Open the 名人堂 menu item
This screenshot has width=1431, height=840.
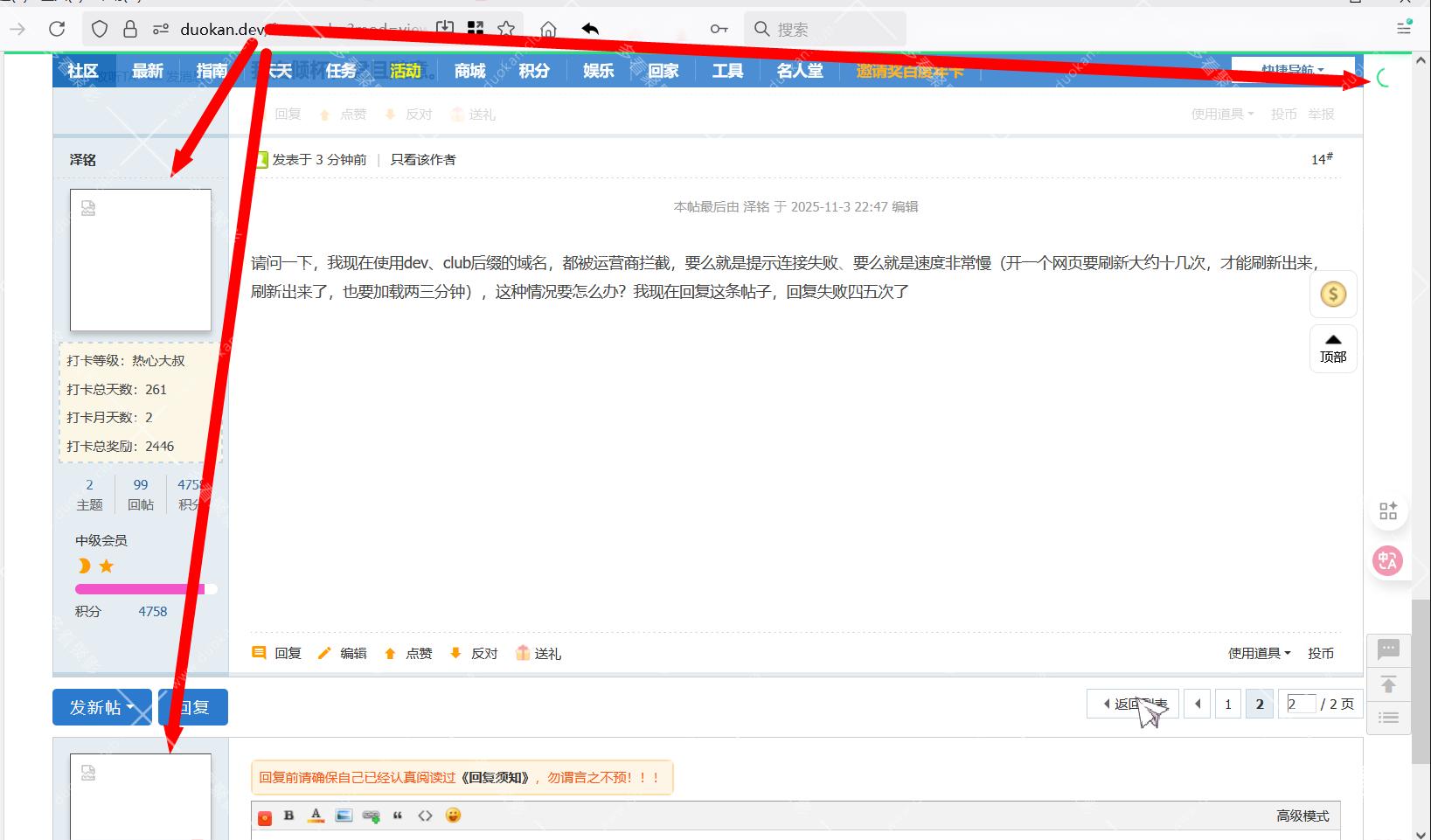pyautogui.click(x=799, y=71)
